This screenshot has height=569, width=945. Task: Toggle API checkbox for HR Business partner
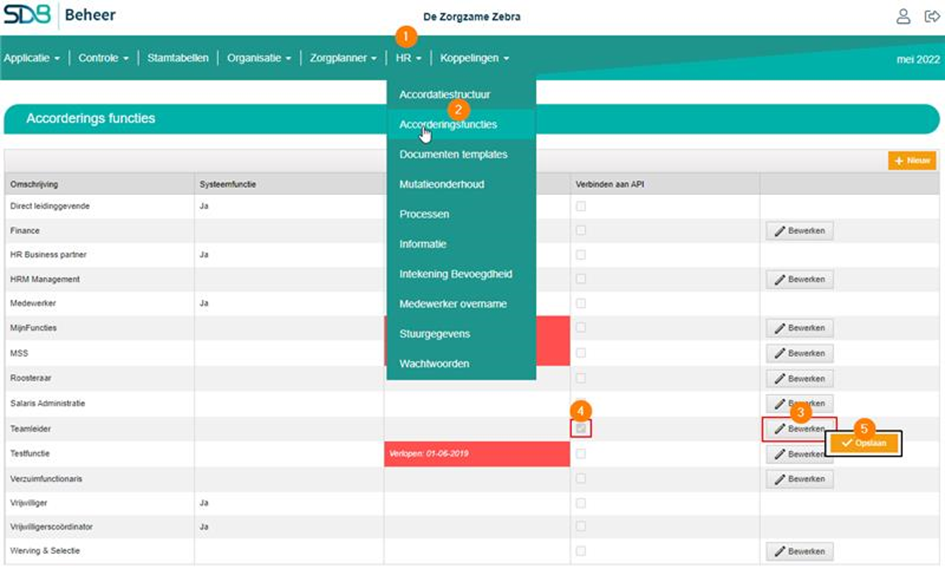tap(580, 255)
